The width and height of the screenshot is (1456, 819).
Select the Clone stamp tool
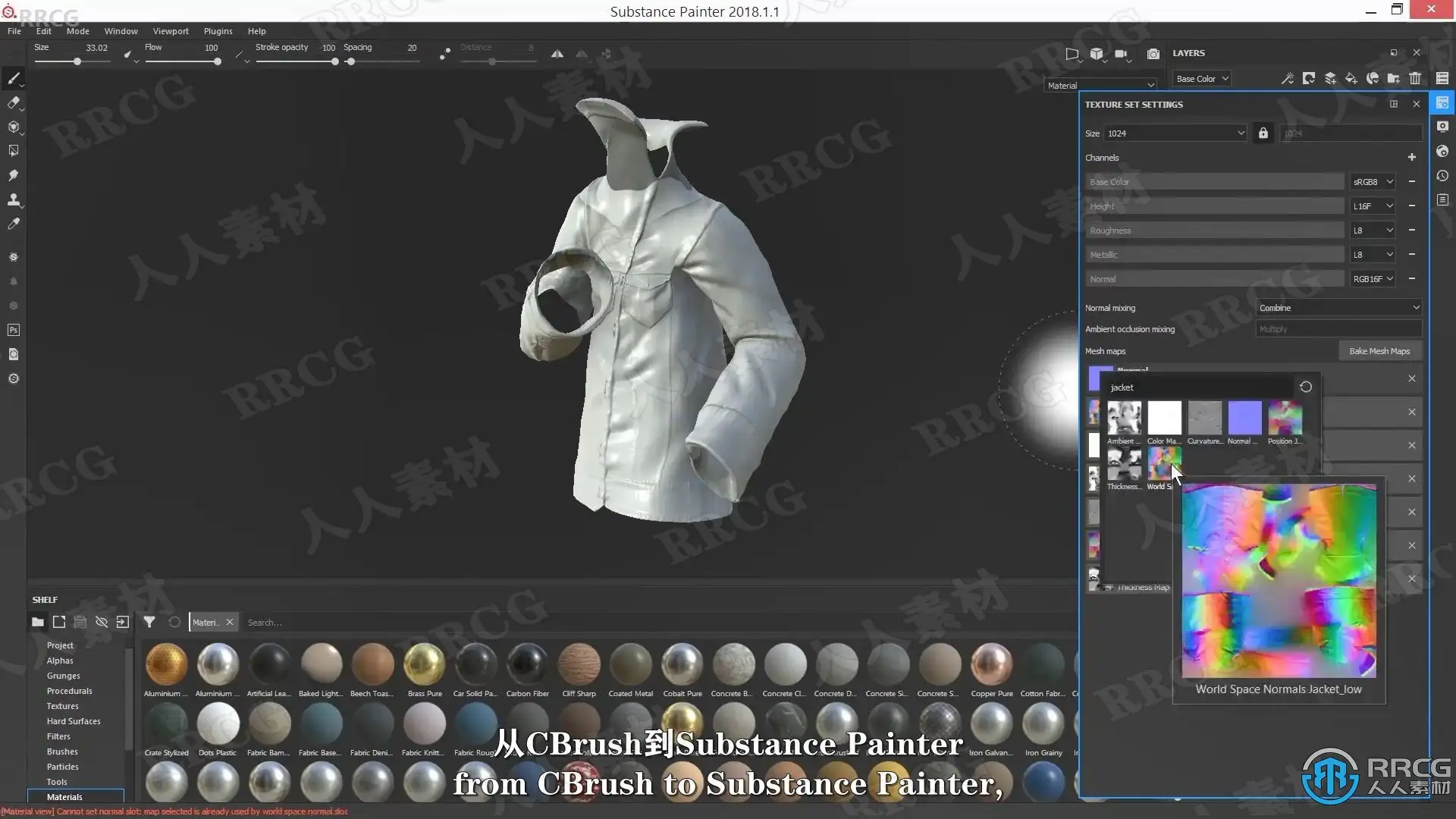(14, 199)
